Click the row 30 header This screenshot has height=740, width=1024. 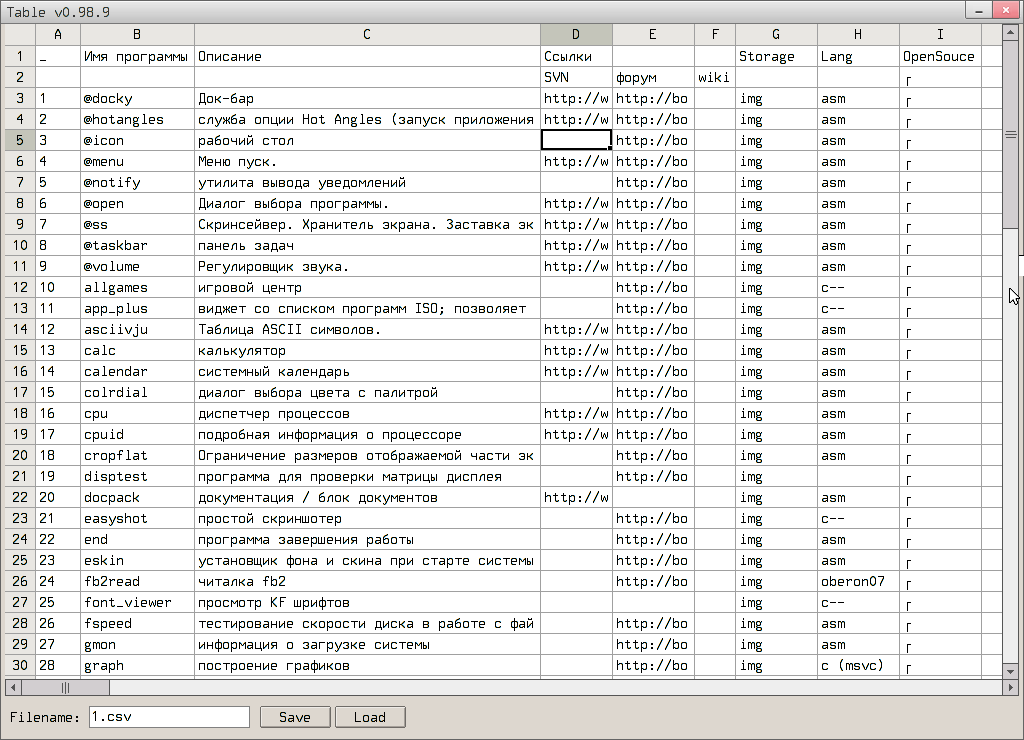tap(20, 666)
